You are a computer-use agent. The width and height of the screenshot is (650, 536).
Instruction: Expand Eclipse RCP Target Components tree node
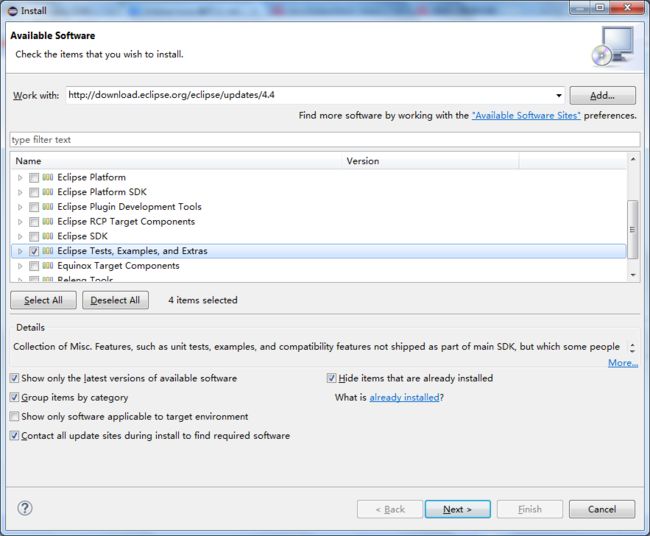tap(20, 222)
